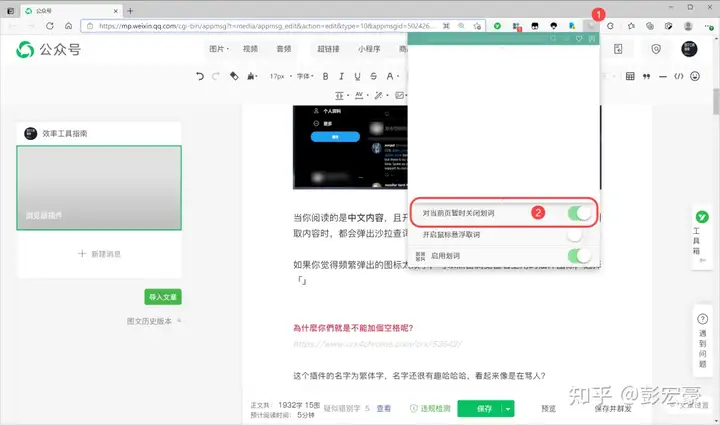Screen dimensions: 720x425
Task: Click the 查看 link beside typo count
Action: (384, 408)
